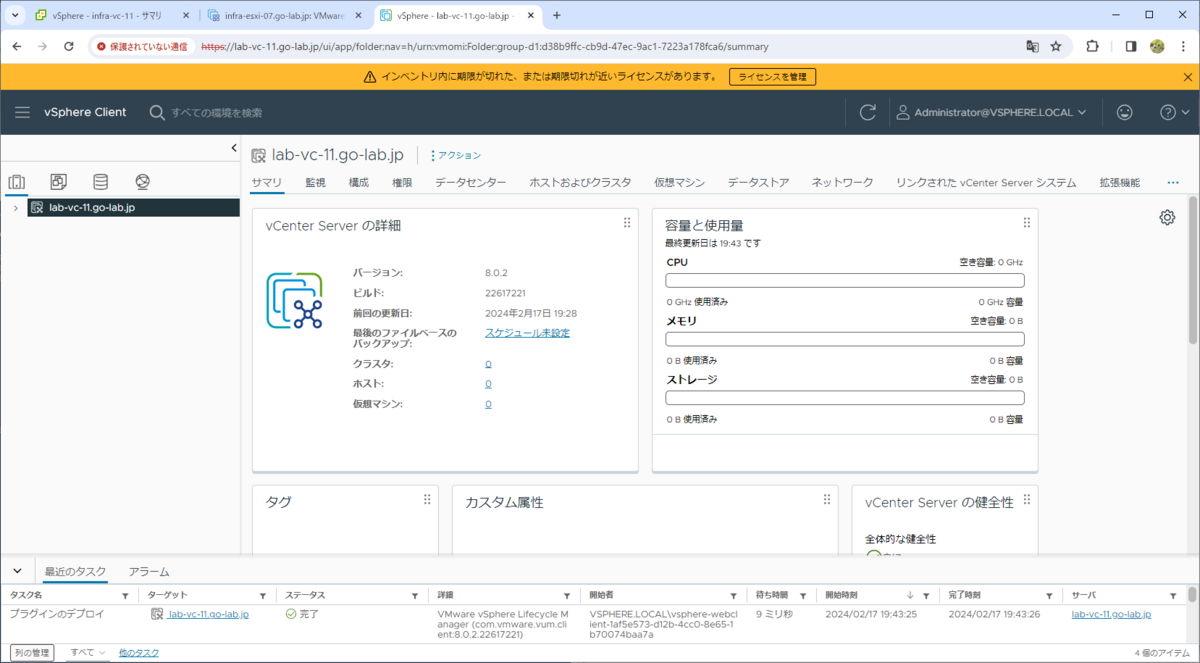
Task: Open the サマリ tab
Action: 266,182
